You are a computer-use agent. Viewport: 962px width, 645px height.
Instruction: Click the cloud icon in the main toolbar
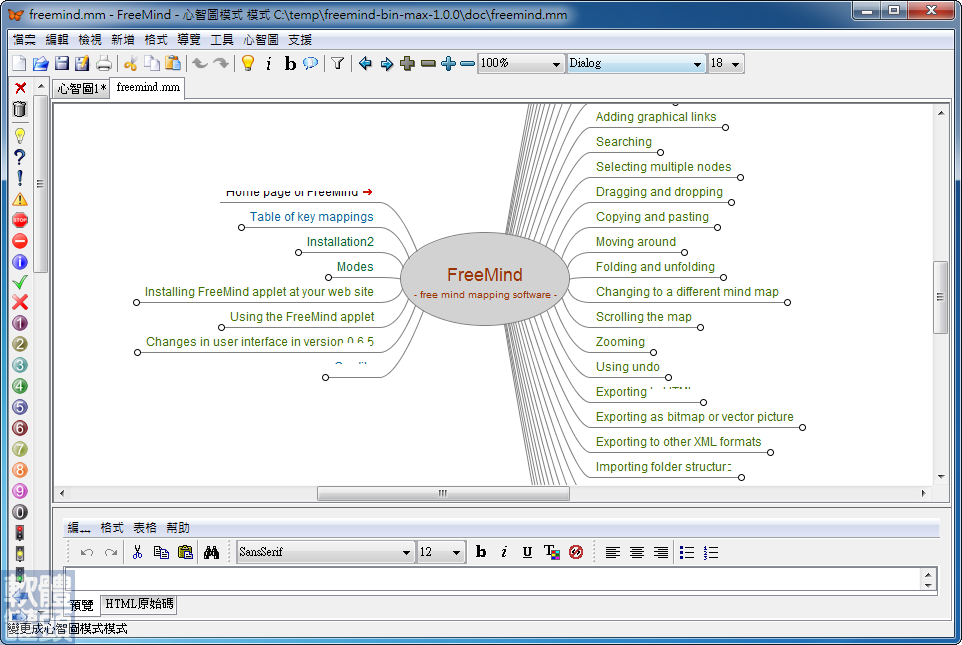click(x=311, y=62)
